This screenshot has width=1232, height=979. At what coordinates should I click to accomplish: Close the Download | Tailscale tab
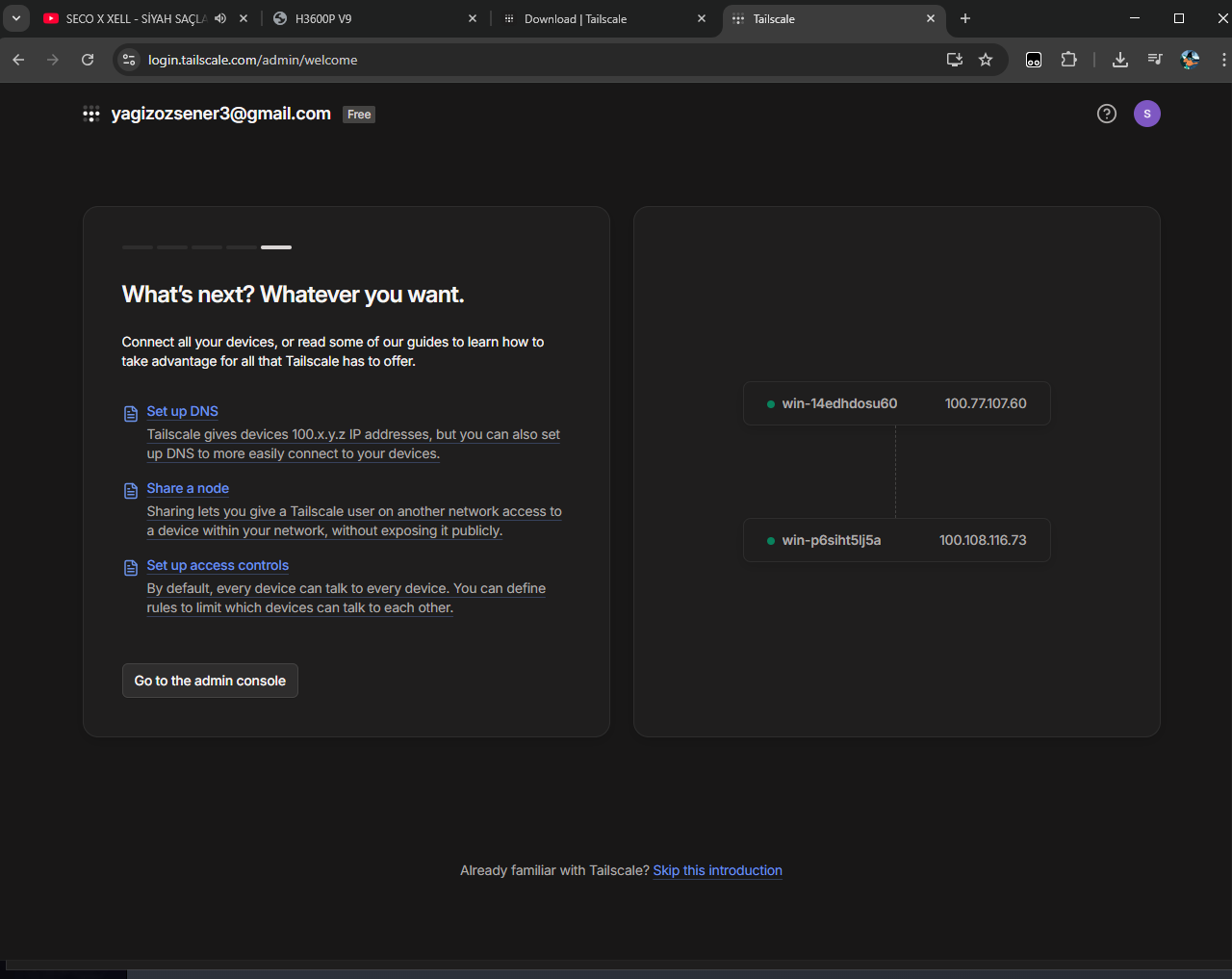702,18
